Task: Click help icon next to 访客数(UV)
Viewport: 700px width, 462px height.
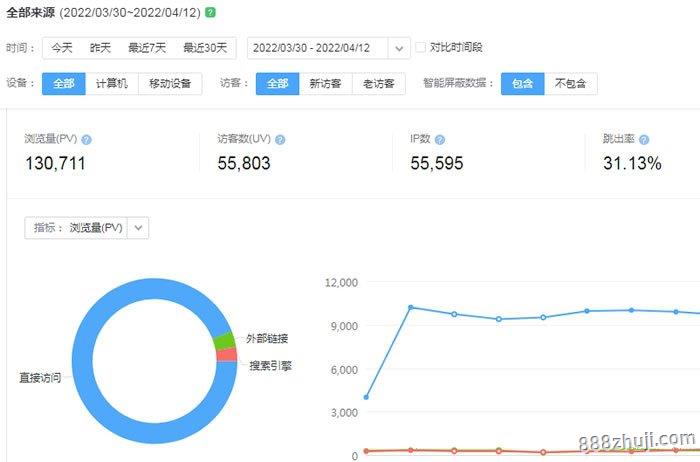Action: 280,140
